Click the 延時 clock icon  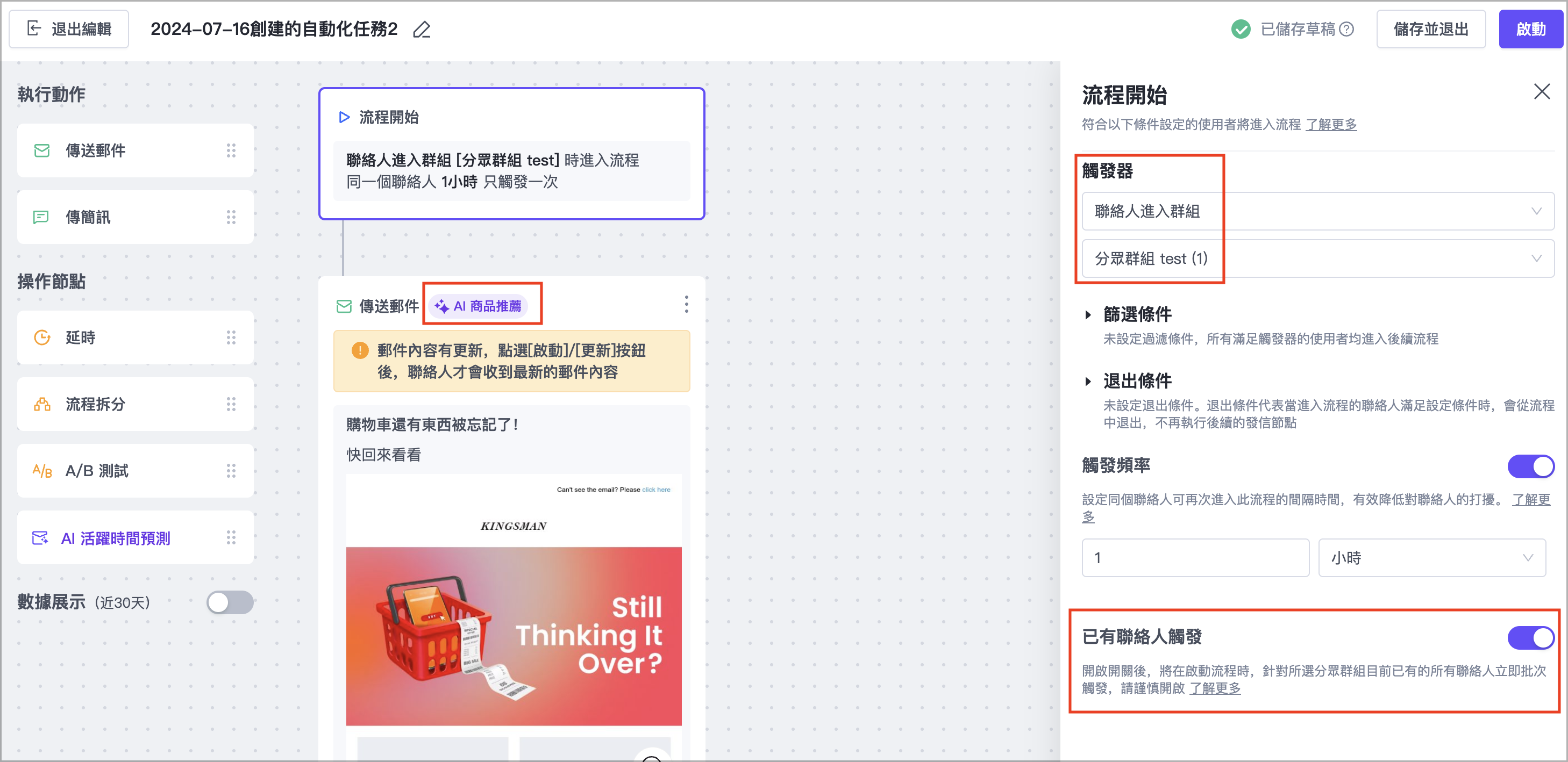tap(42, 337)
